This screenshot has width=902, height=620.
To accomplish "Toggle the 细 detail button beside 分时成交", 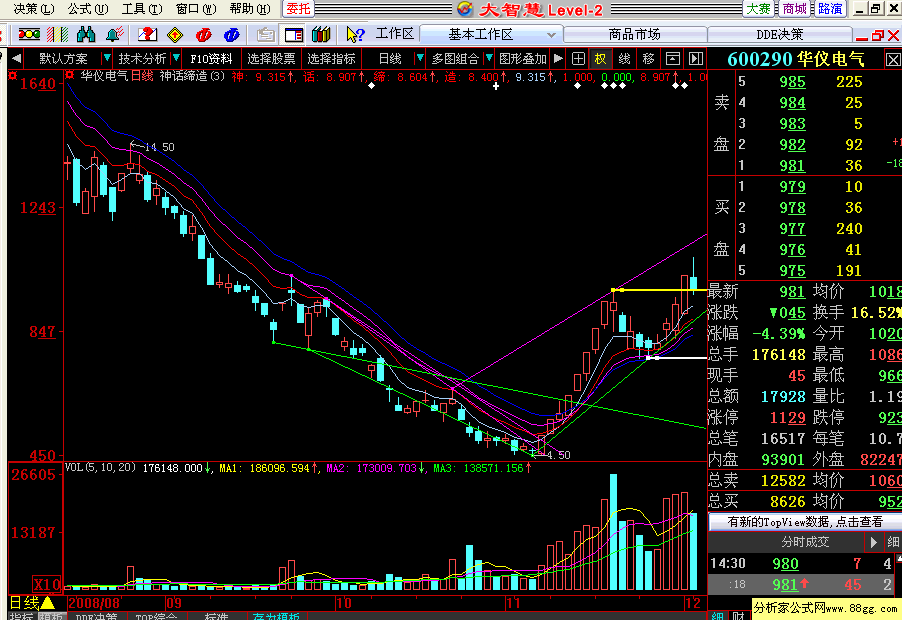I will [x=893, y=542].
